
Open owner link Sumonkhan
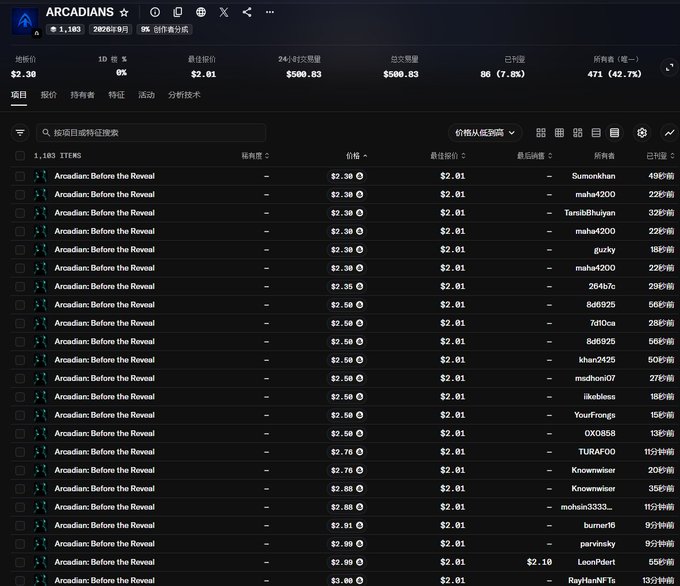(593, 176)
